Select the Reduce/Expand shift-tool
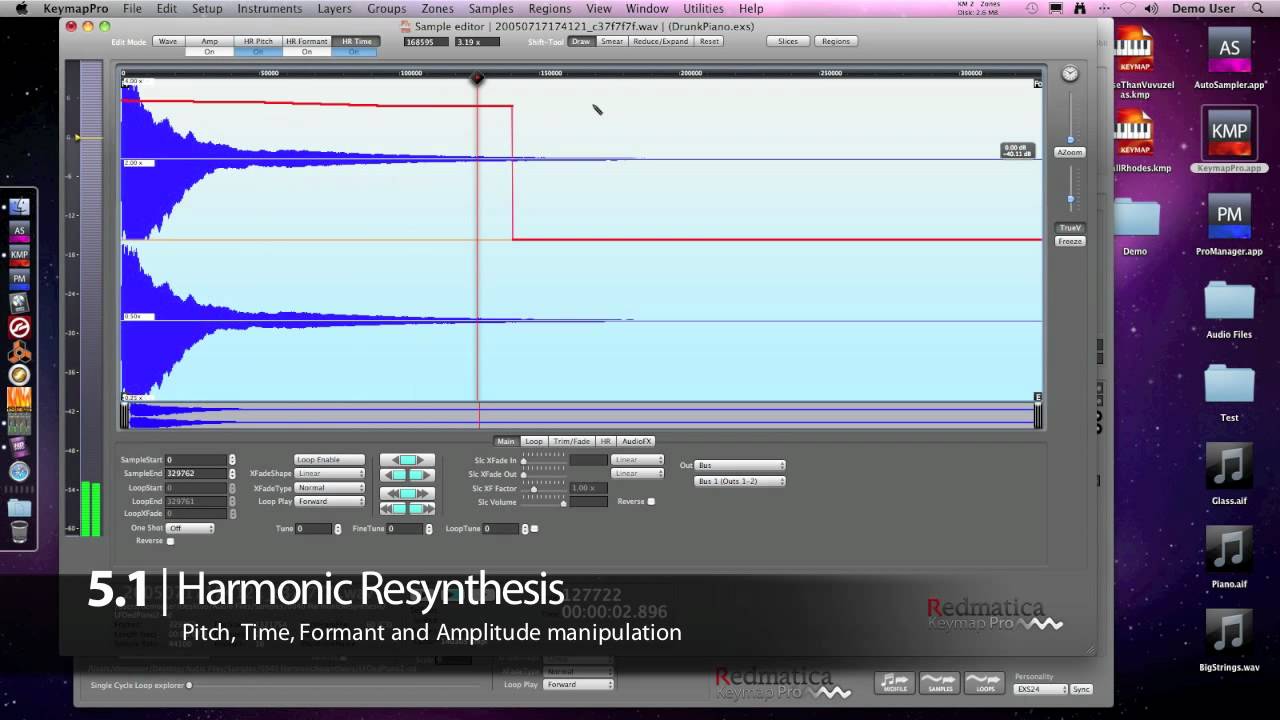Screen dimensions: 1280x720 (x=661, y=41)
